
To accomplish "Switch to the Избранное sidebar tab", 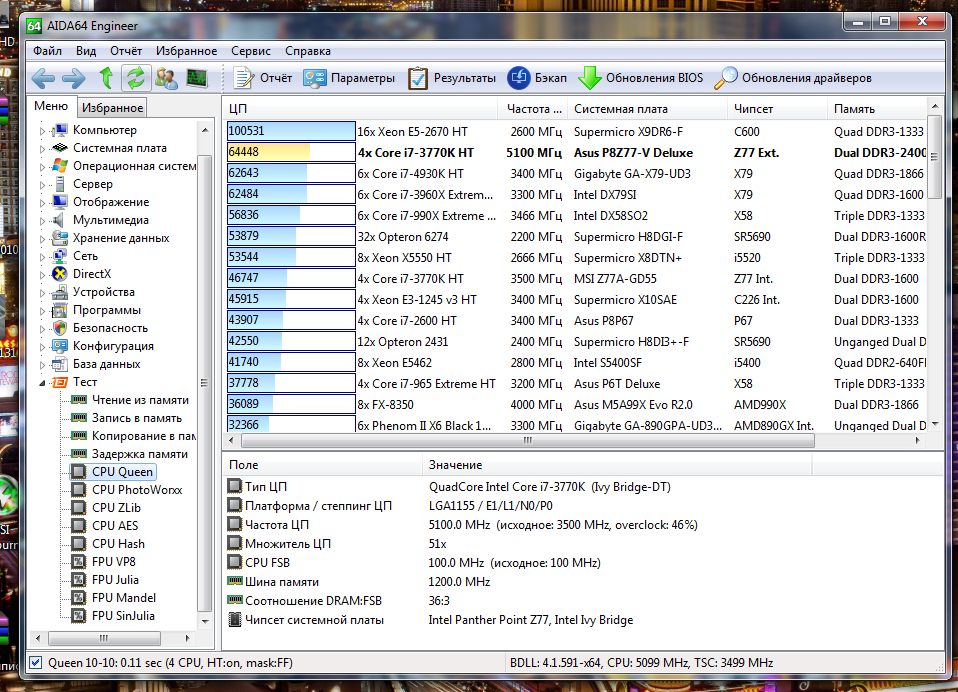I will tap(112, 108).
